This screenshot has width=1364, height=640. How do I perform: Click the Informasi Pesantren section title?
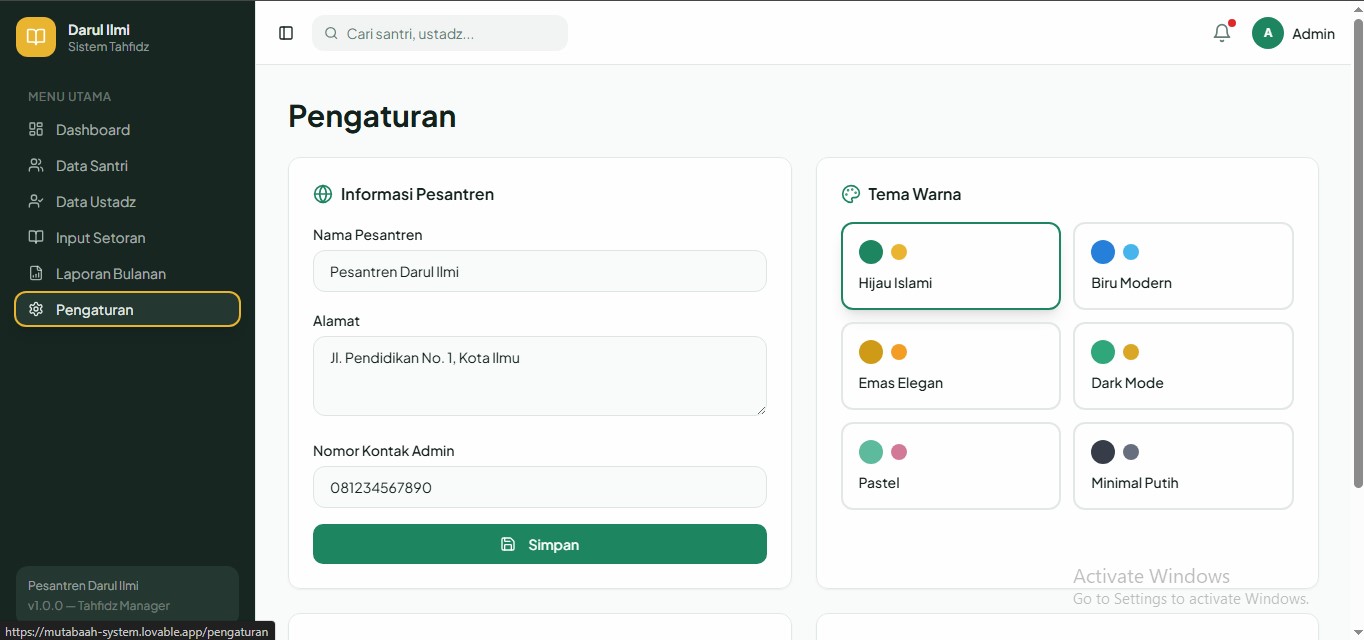tap(417, 194)
